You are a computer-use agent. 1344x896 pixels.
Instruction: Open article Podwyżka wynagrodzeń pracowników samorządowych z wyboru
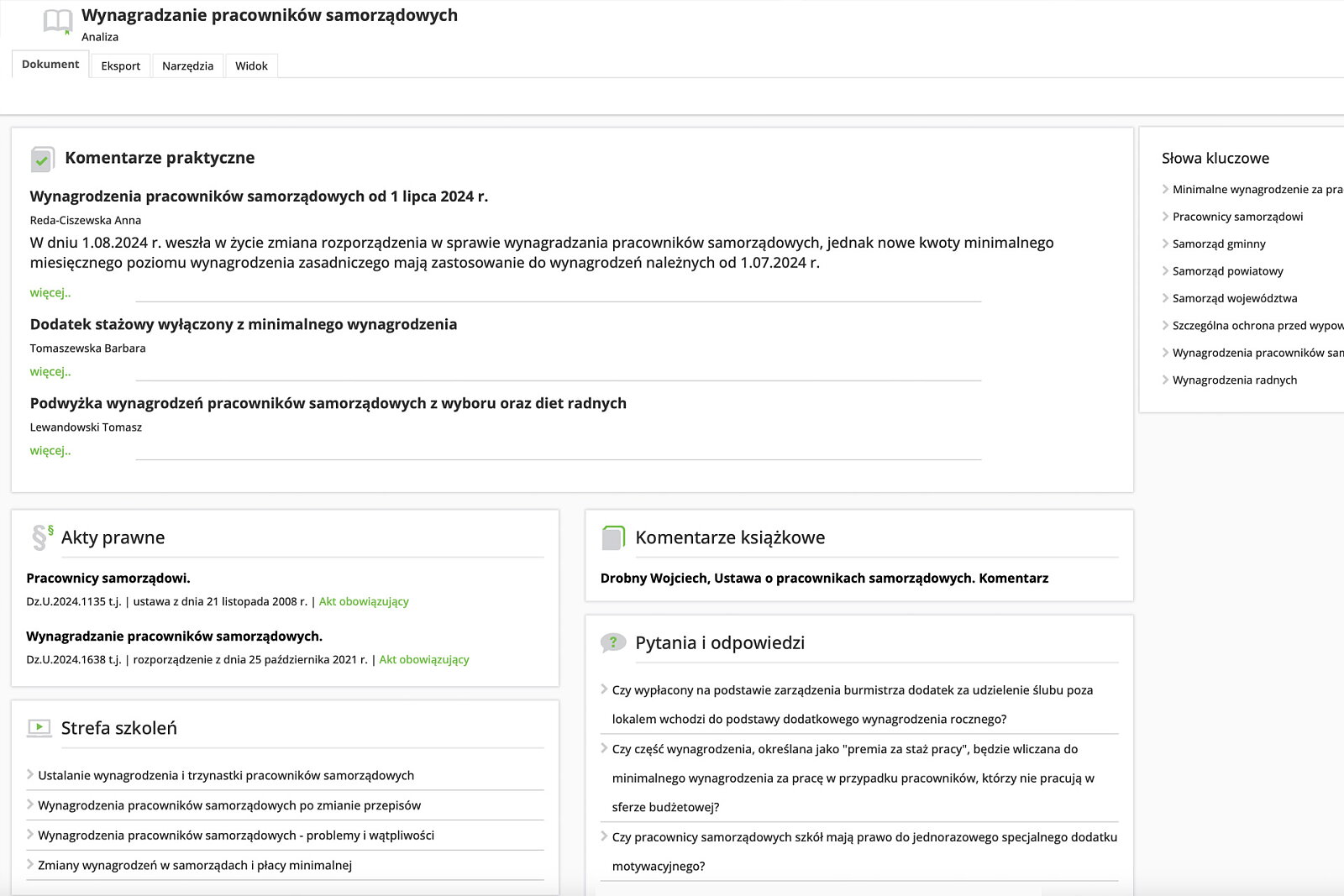[x=328, y=403]
